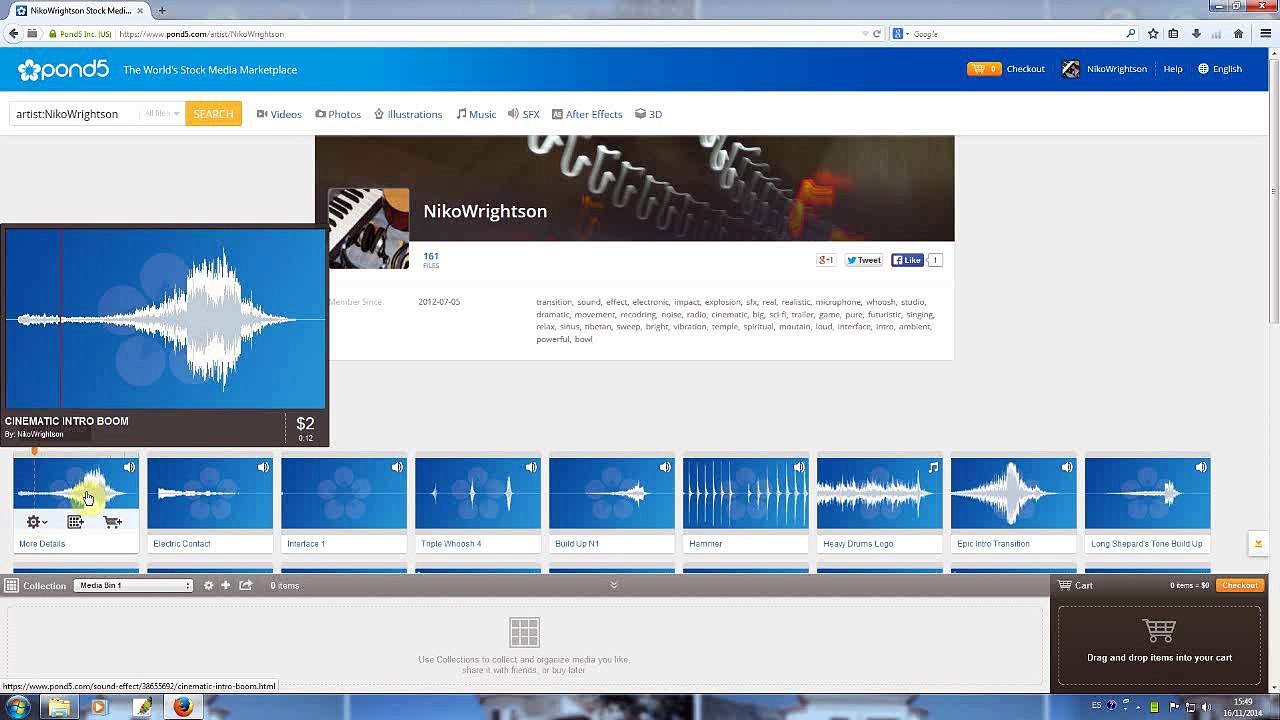
Task: Add hovered sound to collection via grid-plus icon
Action: point(75,522)
